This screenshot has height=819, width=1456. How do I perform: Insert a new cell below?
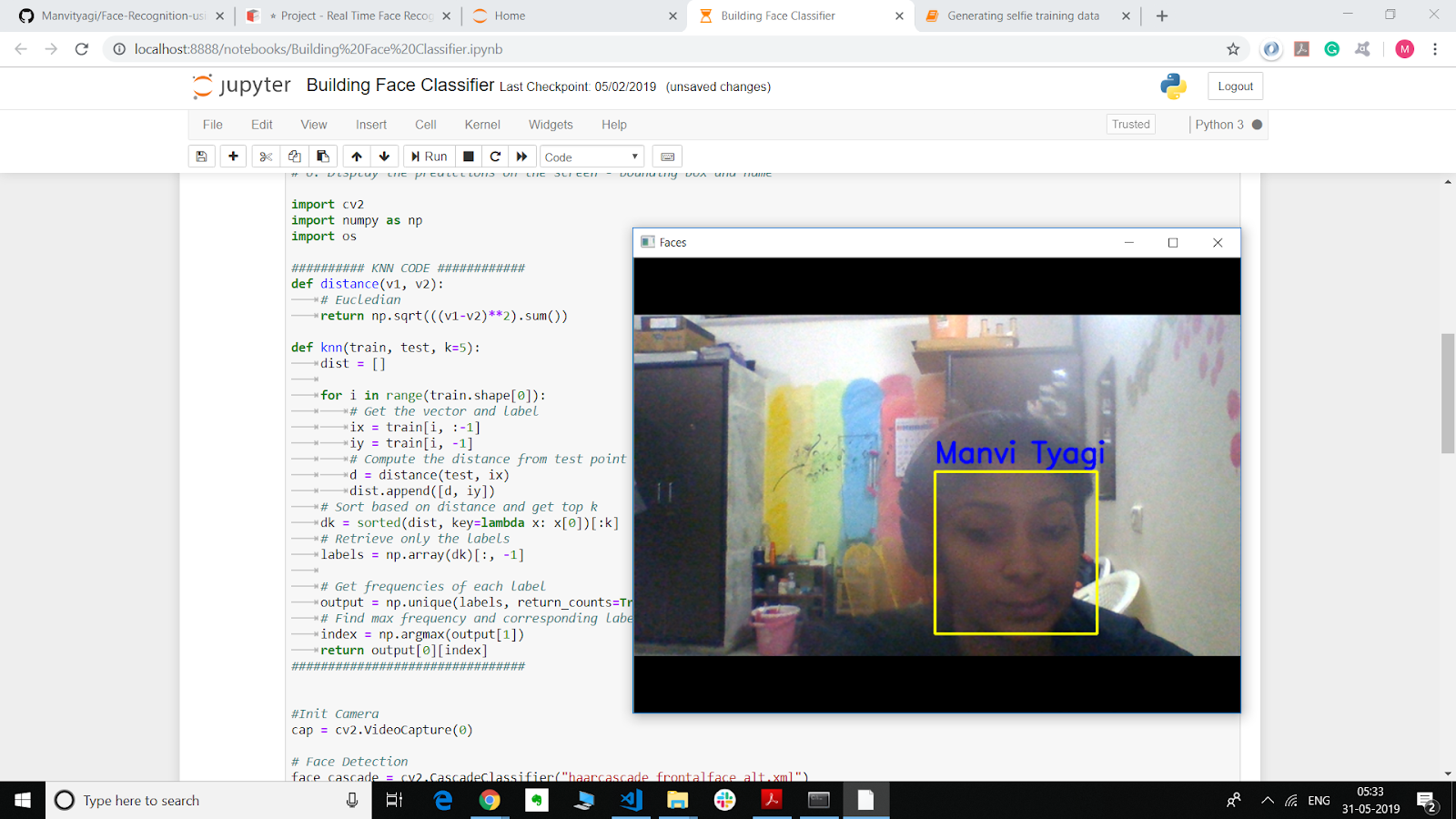click(233, 156)
